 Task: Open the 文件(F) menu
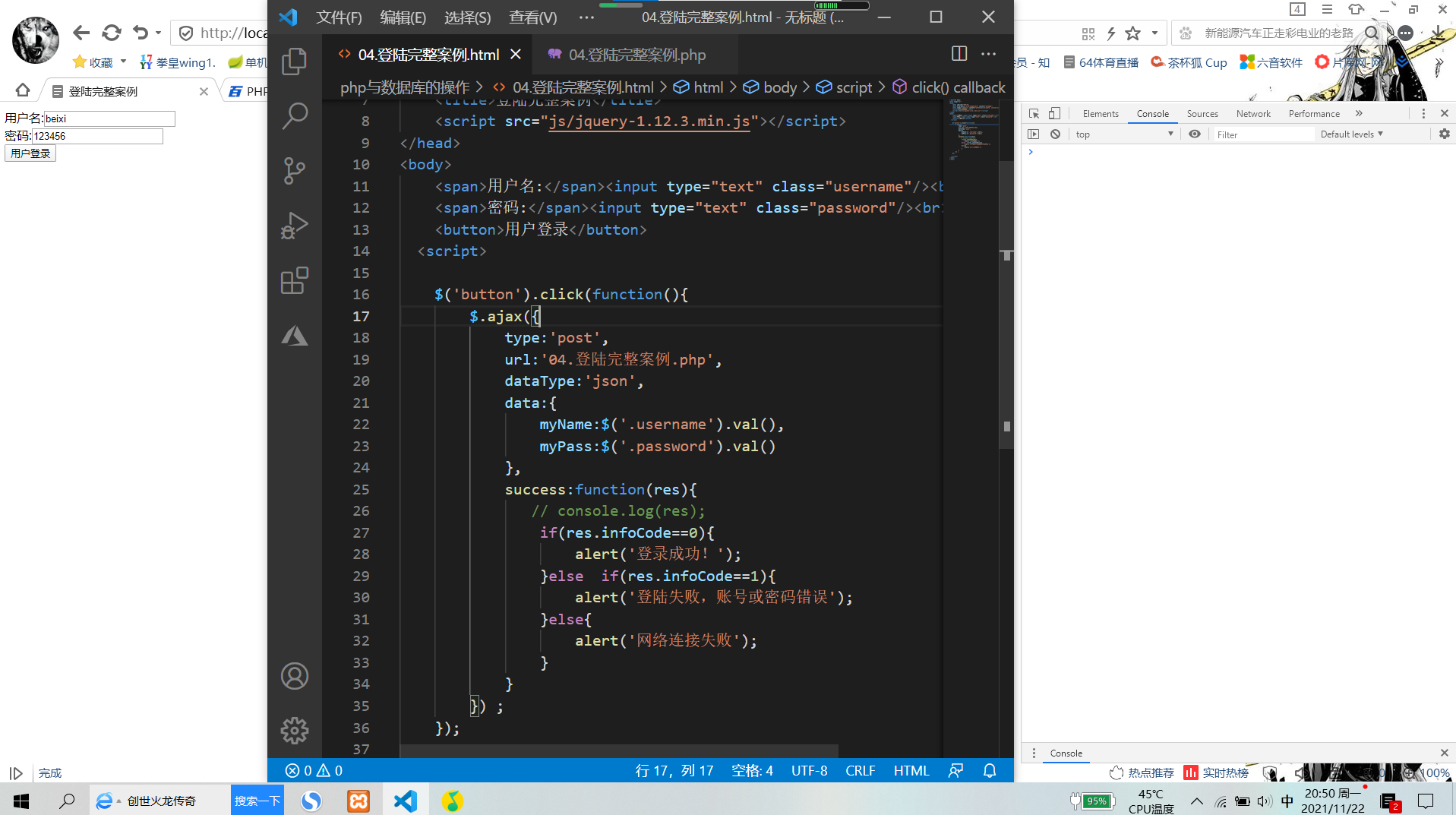(339, 17)
